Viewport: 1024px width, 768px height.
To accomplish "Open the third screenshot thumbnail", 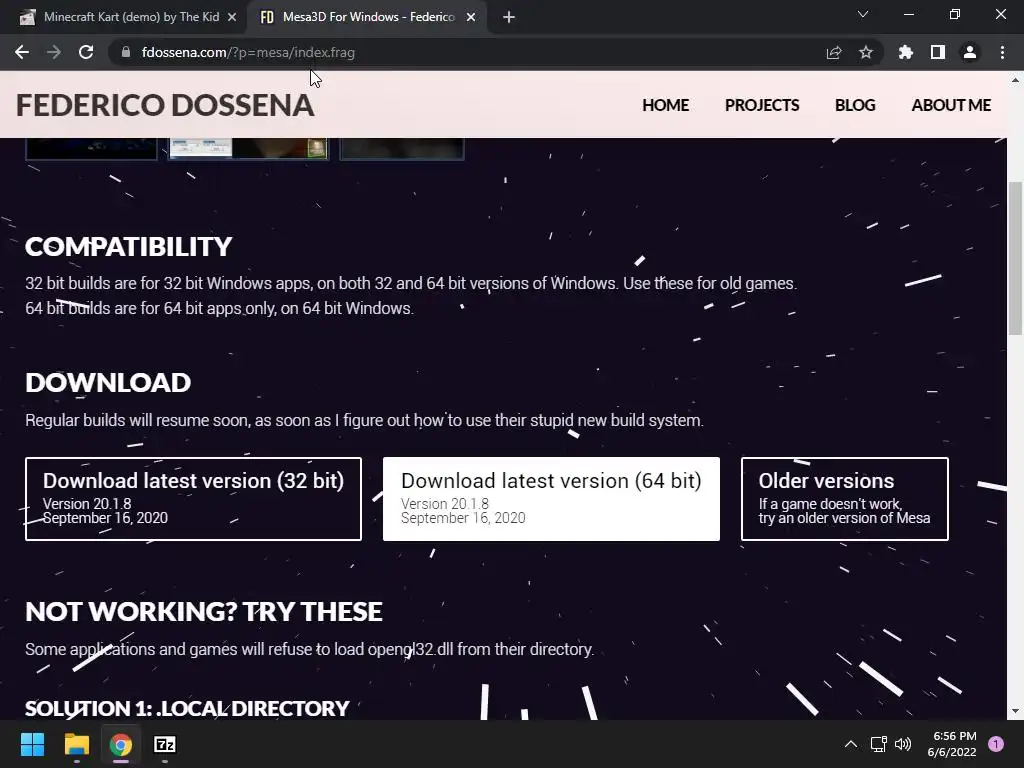I will tap(402, 148).
